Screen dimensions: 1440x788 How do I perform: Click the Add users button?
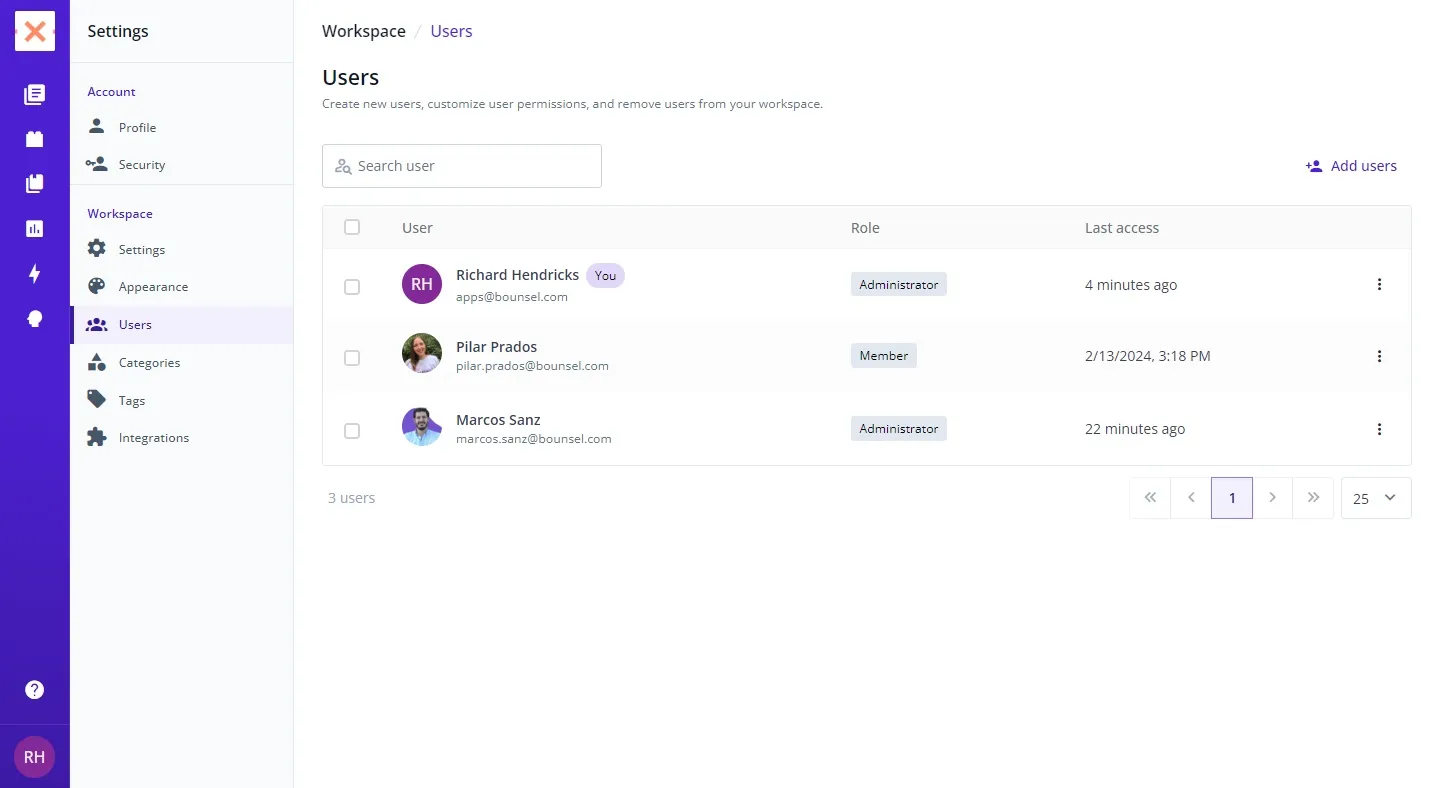tap(1351, 166)
